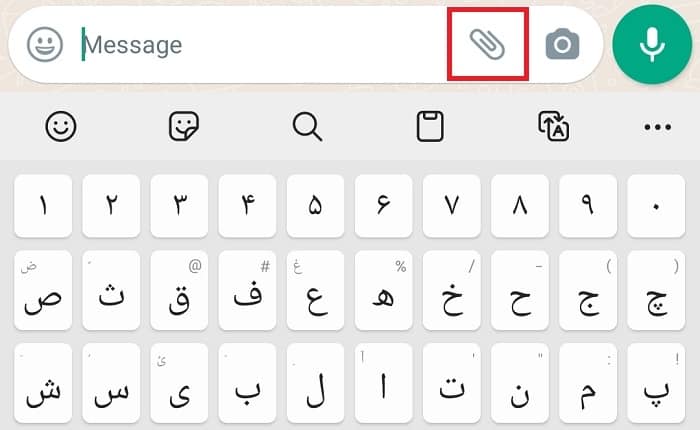Viewport: 700px width, 430px height.
Task: Open the keyboard clipboard
Action: tap(430, 126)
